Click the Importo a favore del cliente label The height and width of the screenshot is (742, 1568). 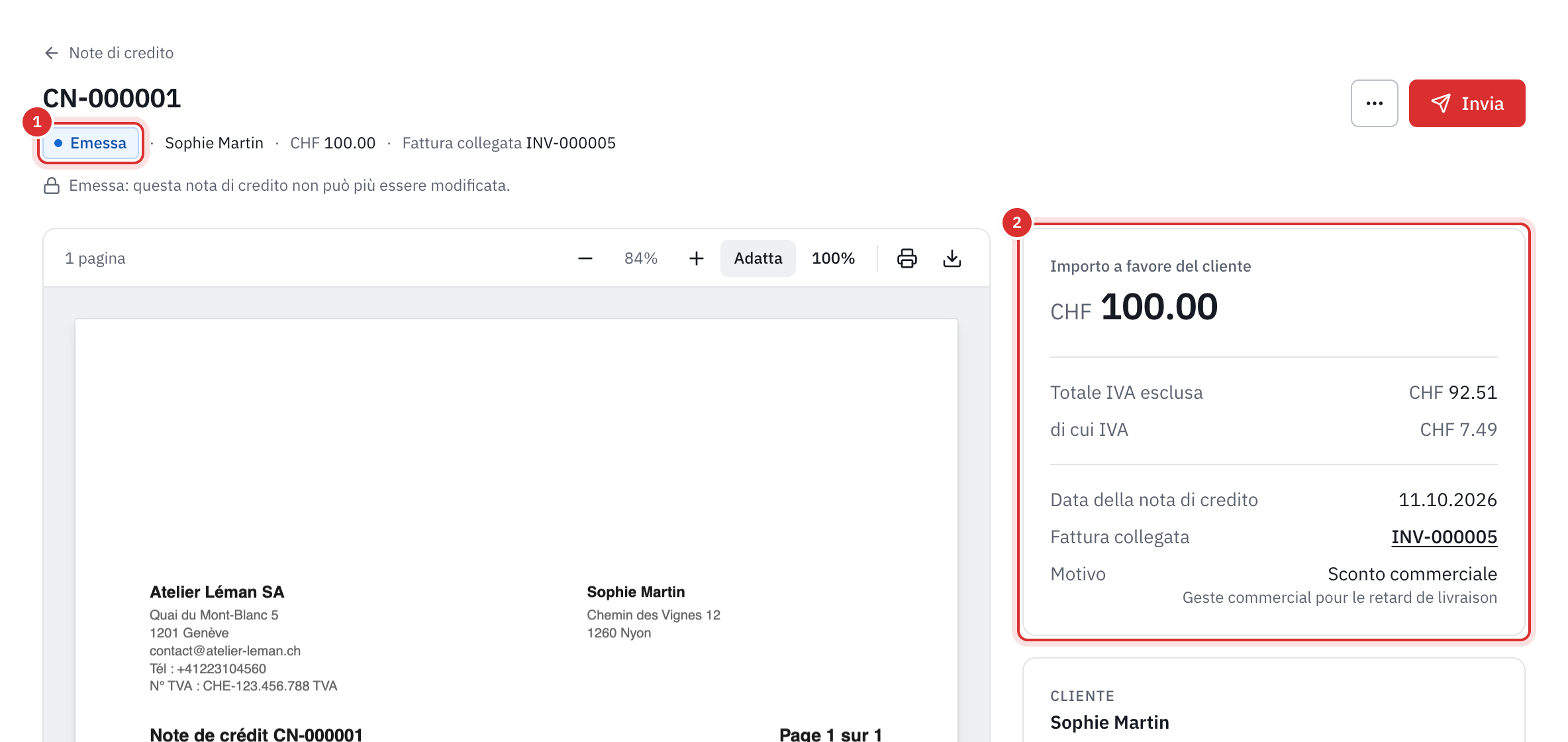point(1150,266)
